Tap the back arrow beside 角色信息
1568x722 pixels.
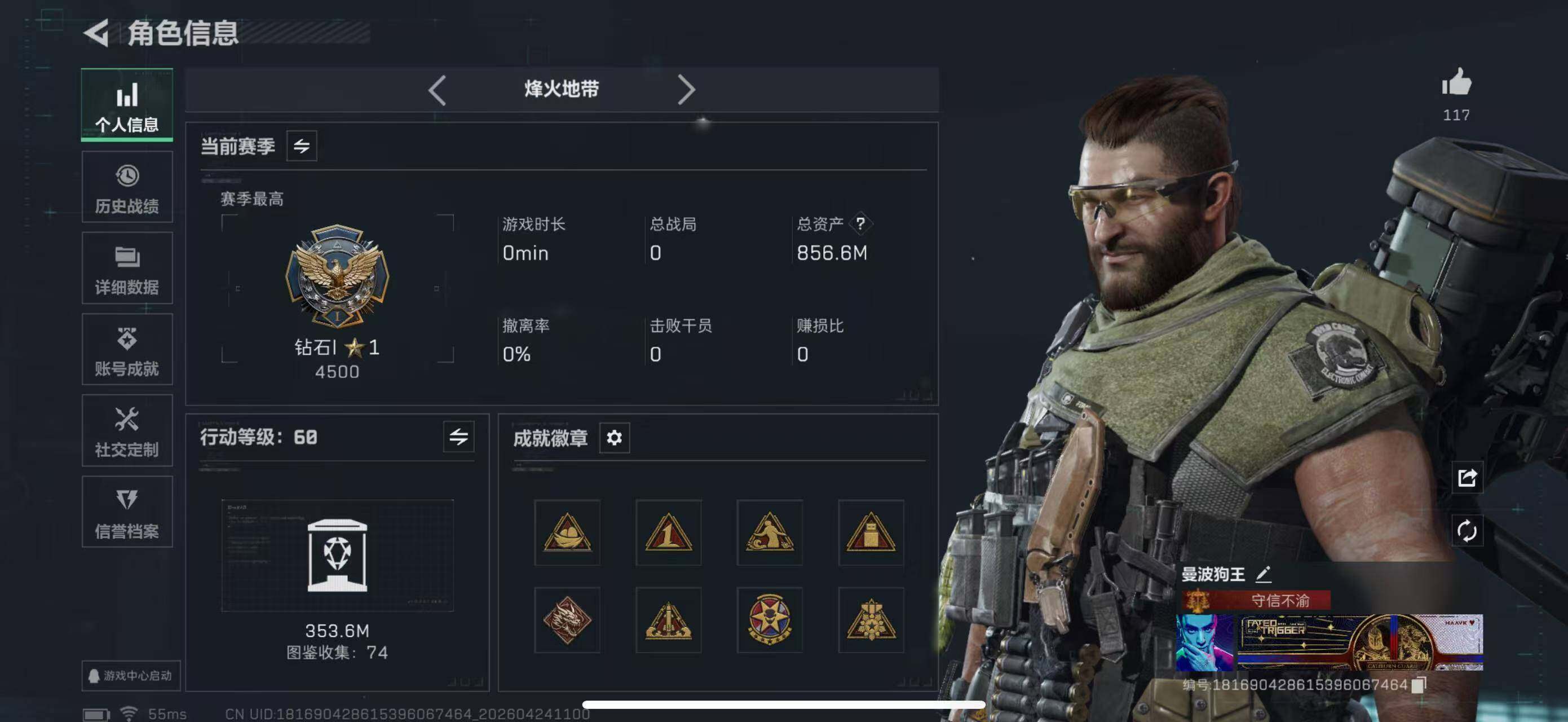pos(96,33)
